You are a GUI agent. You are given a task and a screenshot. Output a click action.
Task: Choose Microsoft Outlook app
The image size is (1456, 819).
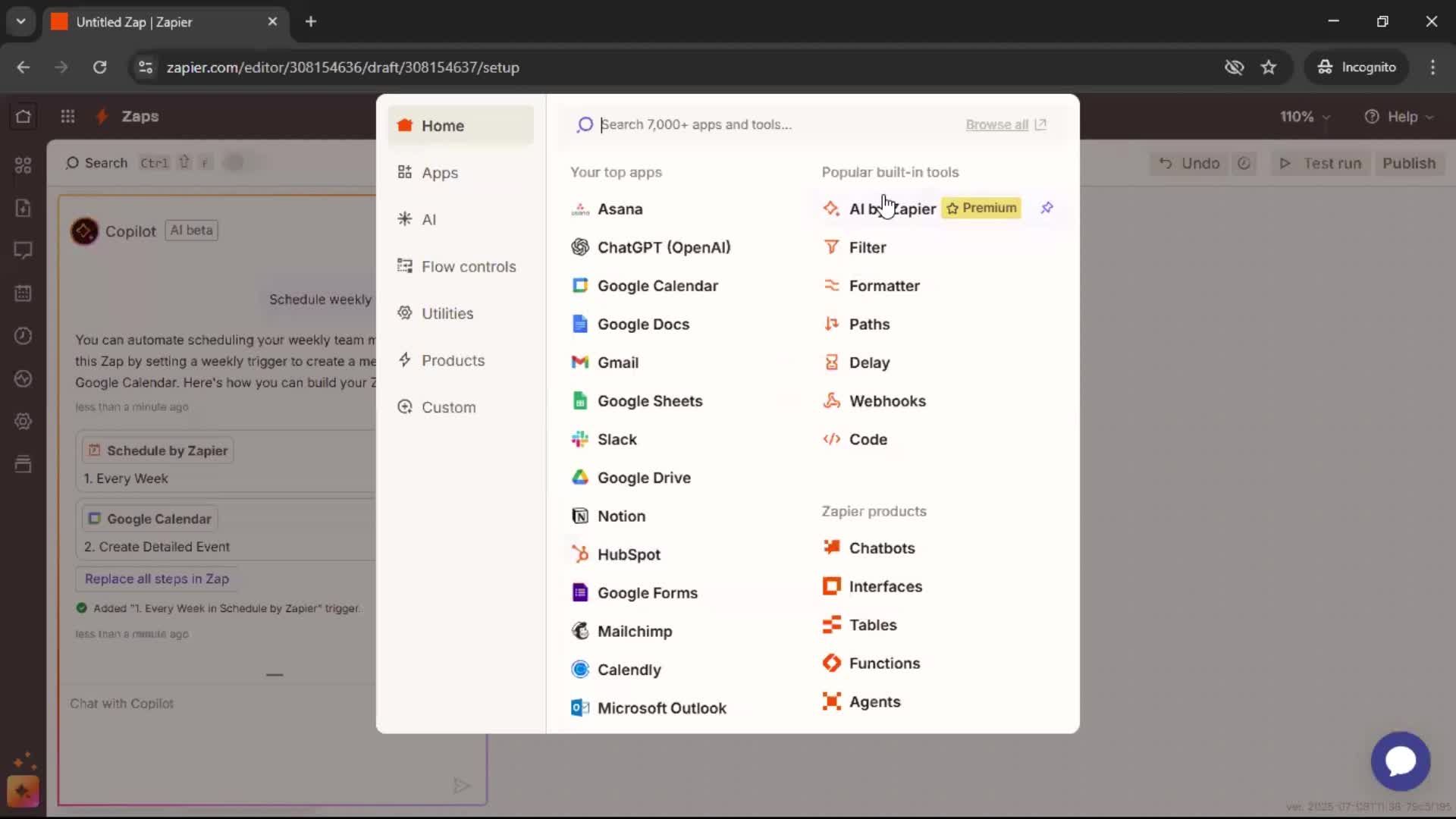click(x=648, y=708)
